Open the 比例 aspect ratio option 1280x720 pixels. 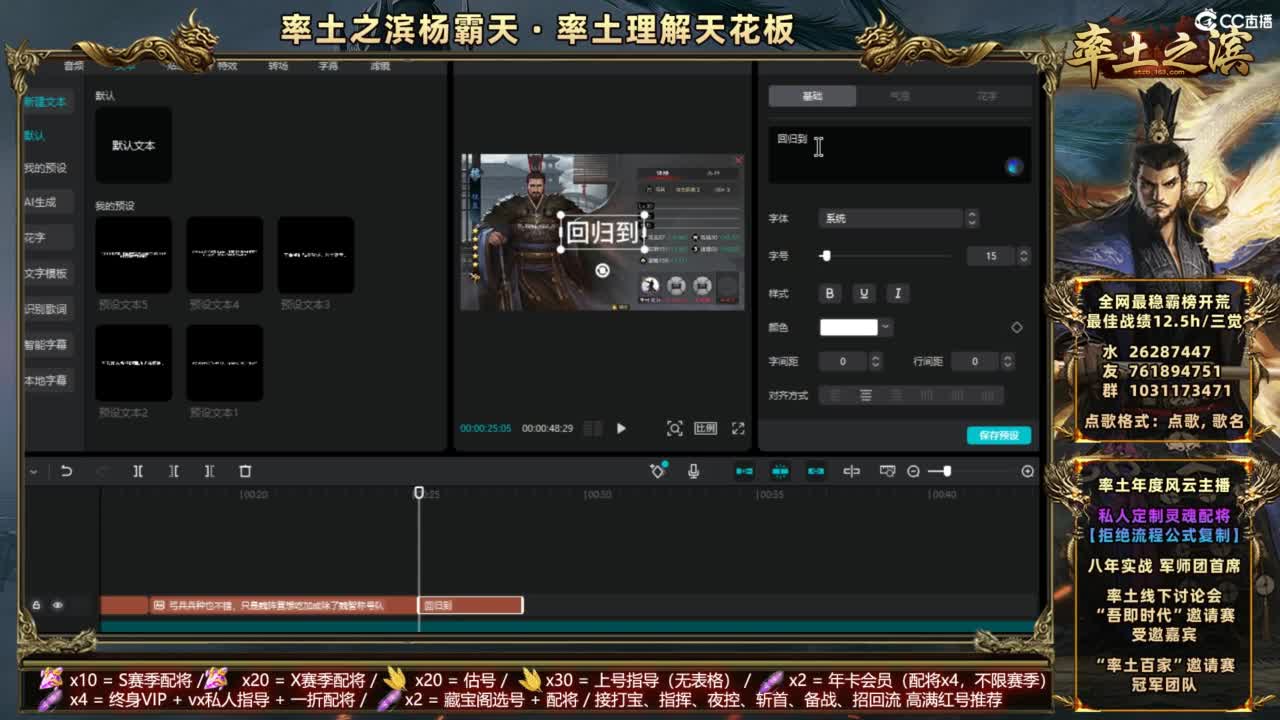[706, 428]
